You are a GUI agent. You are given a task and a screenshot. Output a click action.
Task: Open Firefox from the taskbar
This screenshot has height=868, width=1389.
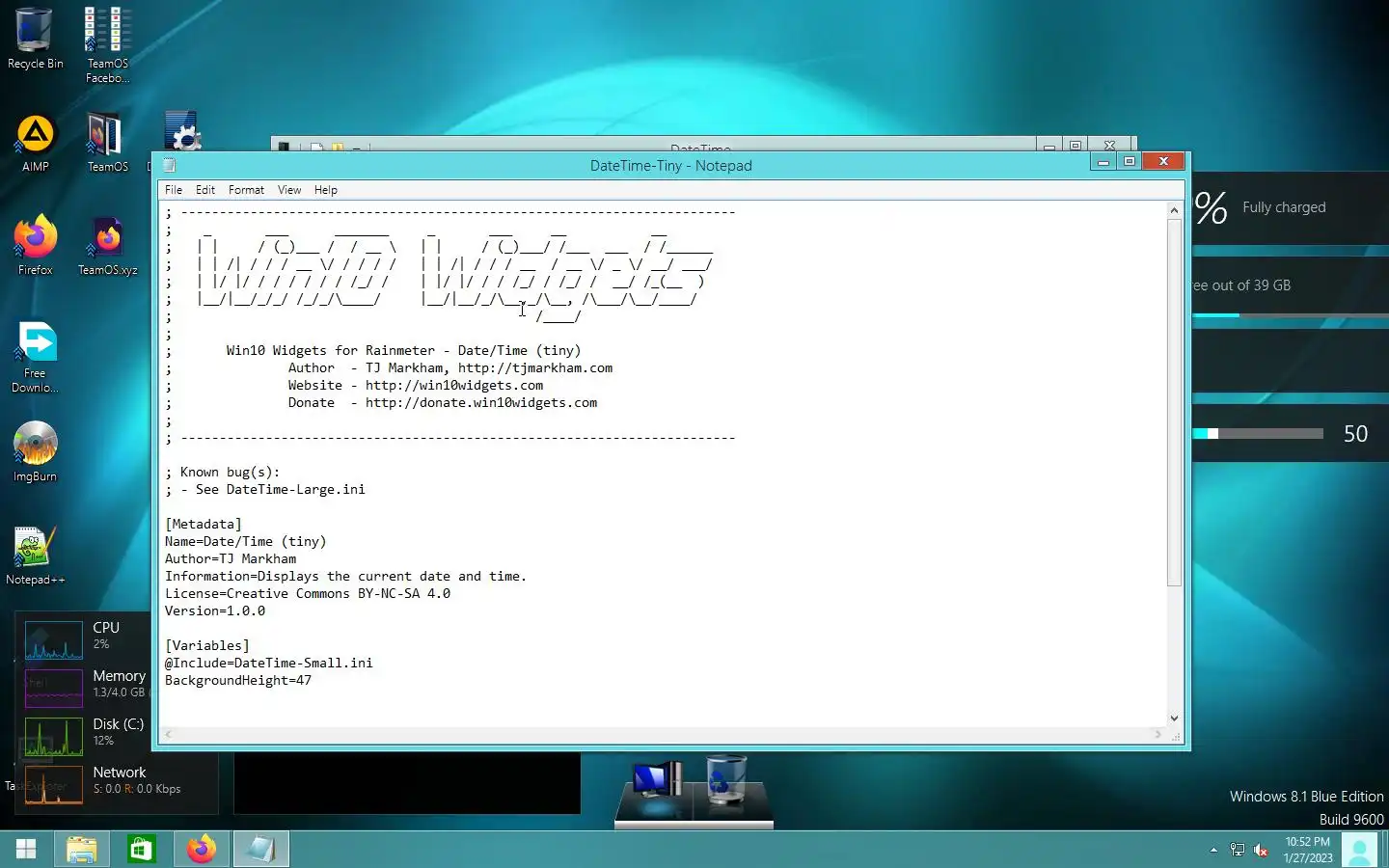click(x=202, y=849)
